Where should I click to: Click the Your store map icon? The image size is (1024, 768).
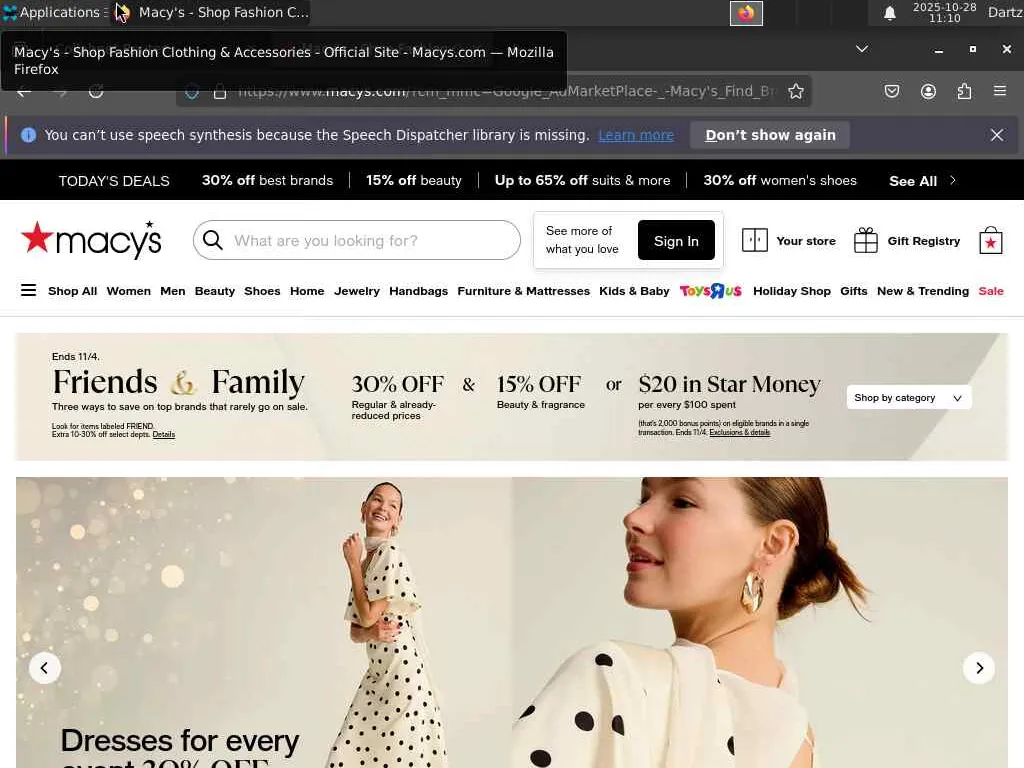coord(754,240)
